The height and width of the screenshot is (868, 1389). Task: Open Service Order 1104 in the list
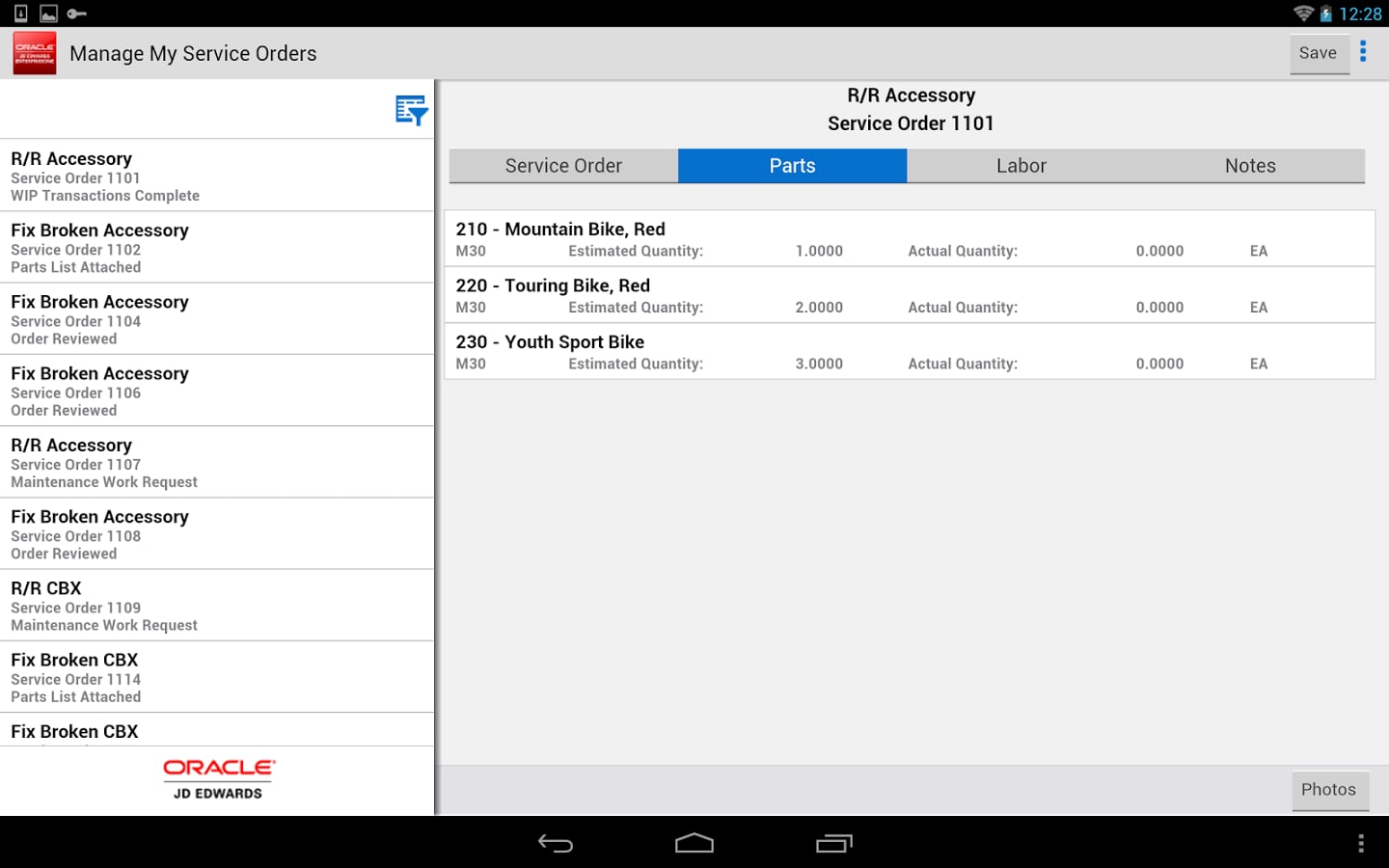pos(217,319)
